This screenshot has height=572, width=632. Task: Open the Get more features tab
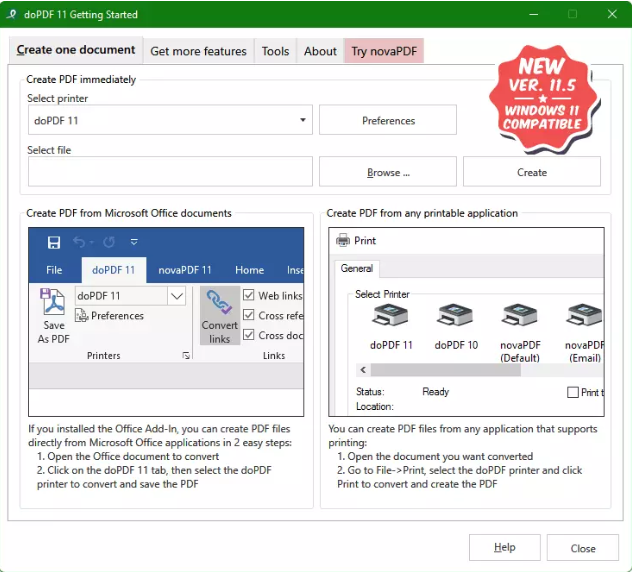click(198, 51)
